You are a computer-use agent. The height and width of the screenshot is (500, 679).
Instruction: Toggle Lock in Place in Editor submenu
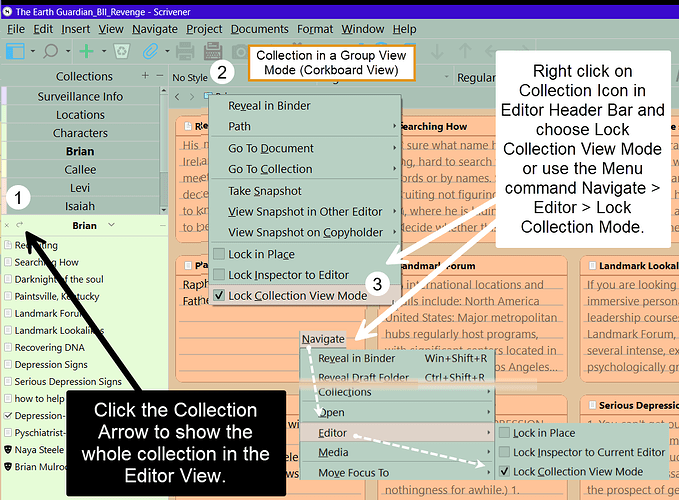pyautogui.click(x=504, y=432)
